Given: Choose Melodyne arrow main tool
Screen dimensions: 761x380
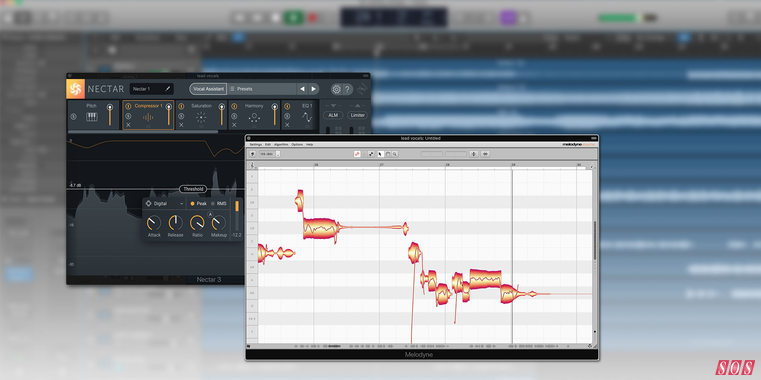Looking at the screenshot, I should [380, 154].
